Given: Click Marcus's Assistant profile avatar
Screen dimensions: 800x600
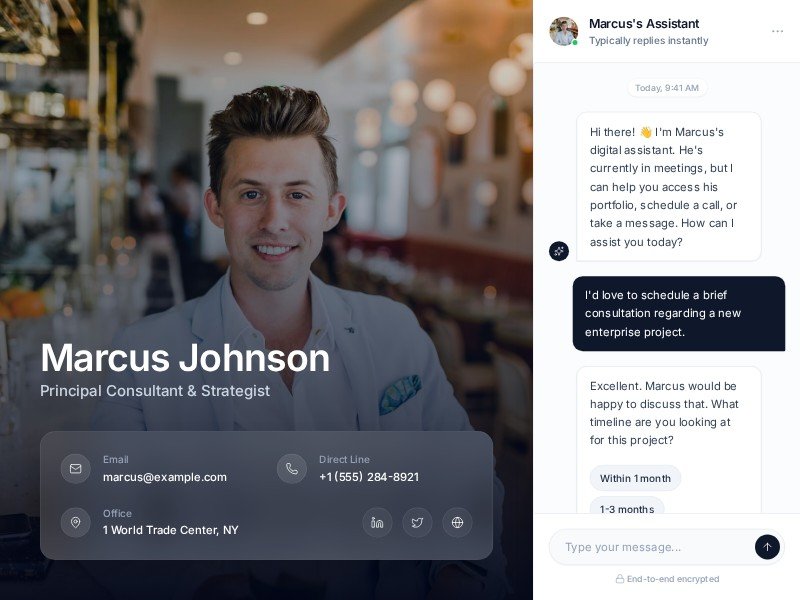Looking at the screenshot, I should (564, 31).
